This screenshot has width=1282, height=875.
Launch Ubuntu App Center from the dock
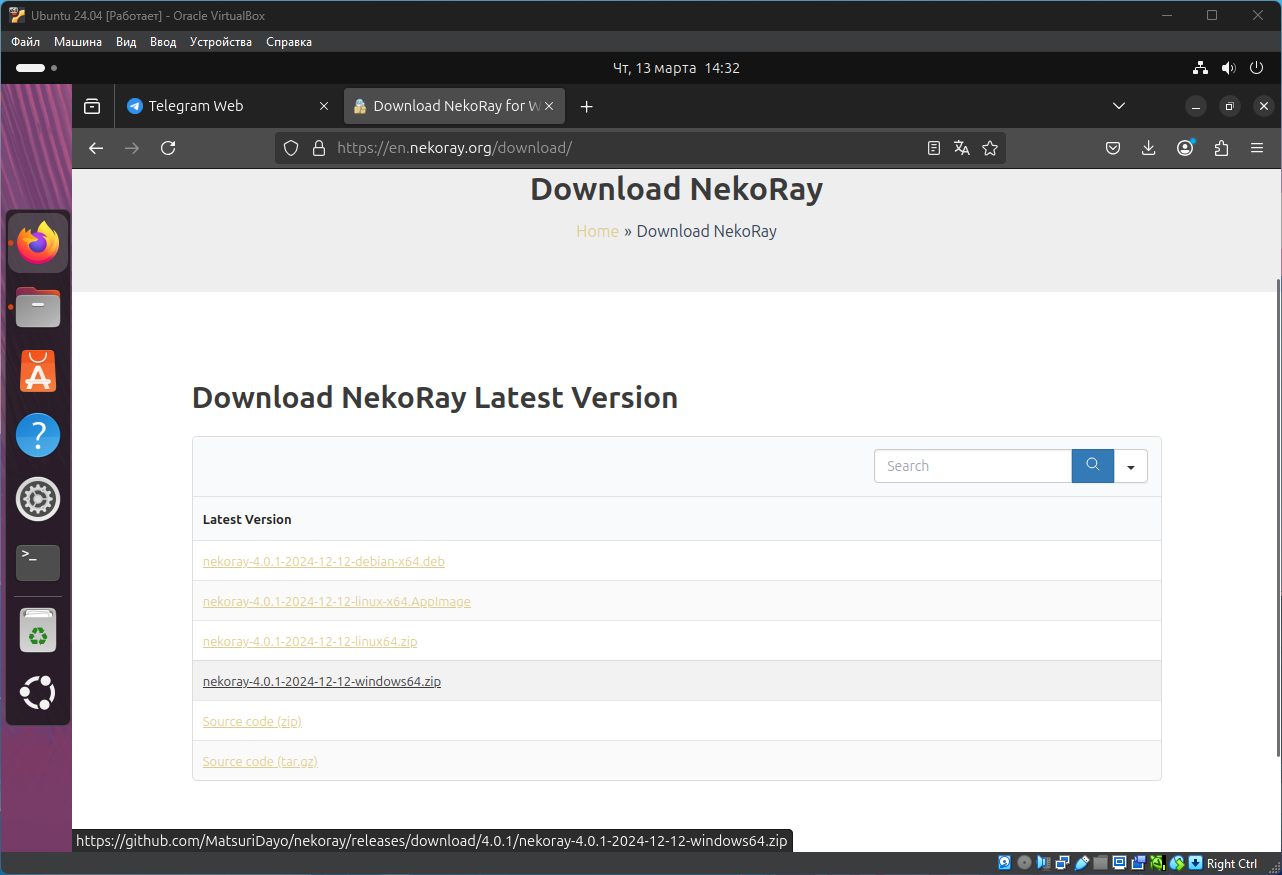coord(38,371)
